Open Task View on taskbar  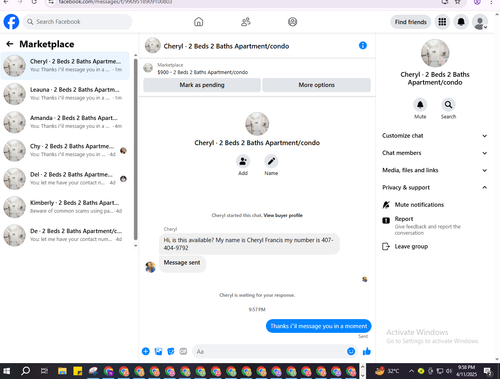pos(44,371)
